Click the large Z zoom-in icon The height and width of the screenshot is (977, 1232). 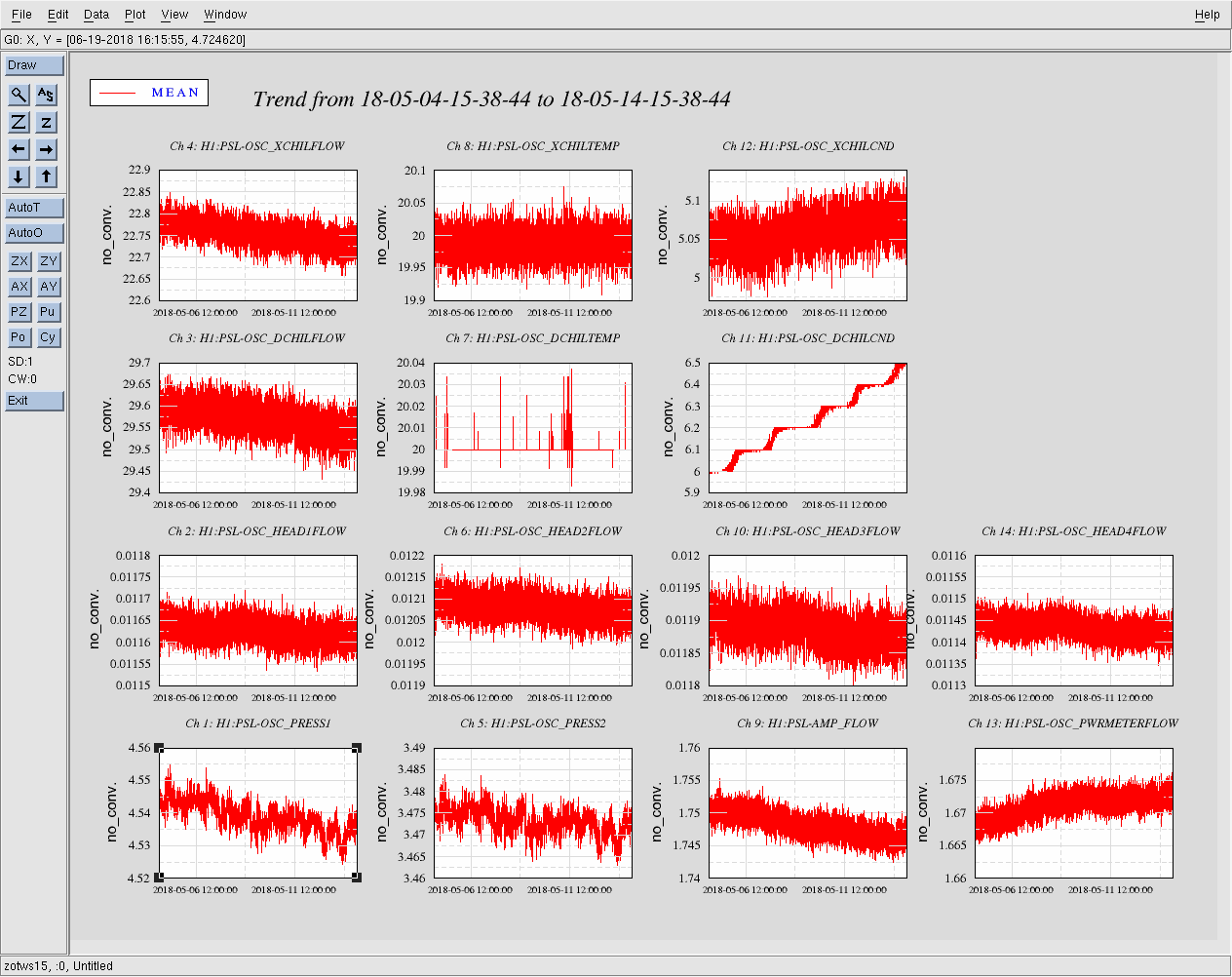click(x=19, y=122)
